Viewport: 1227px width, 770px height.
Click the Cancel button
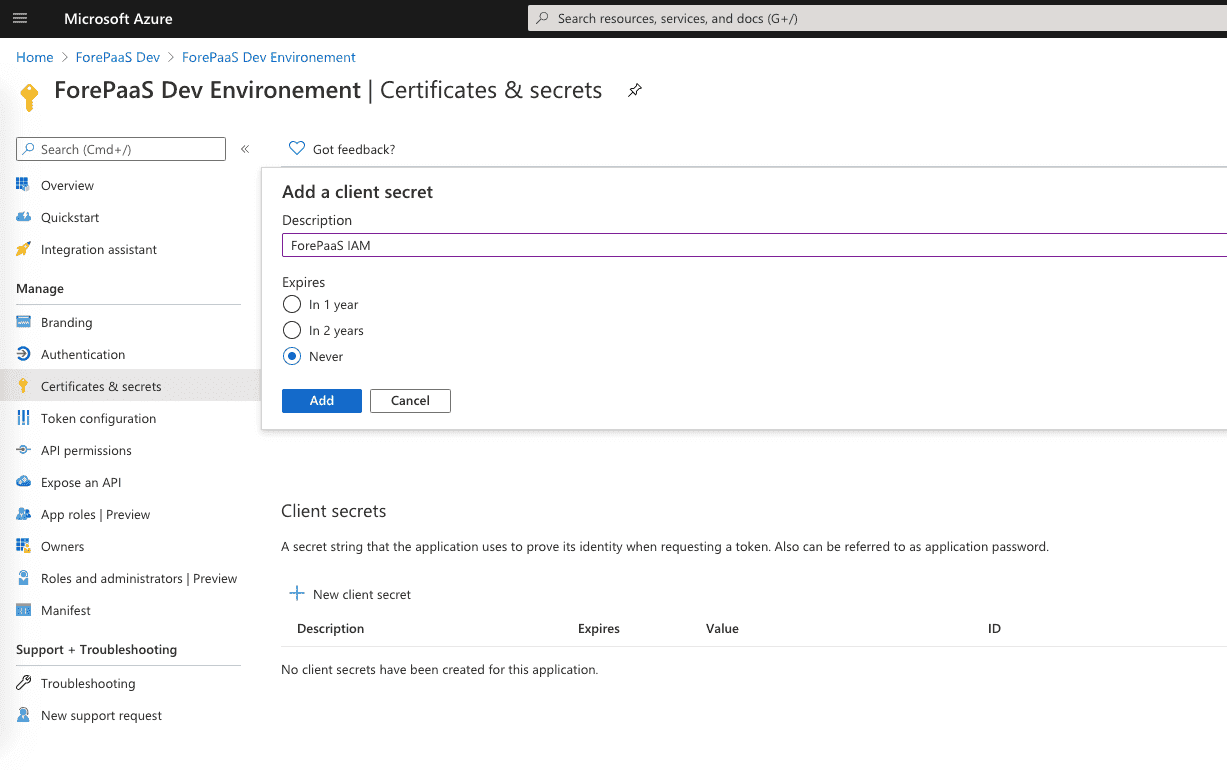(410, 400)
